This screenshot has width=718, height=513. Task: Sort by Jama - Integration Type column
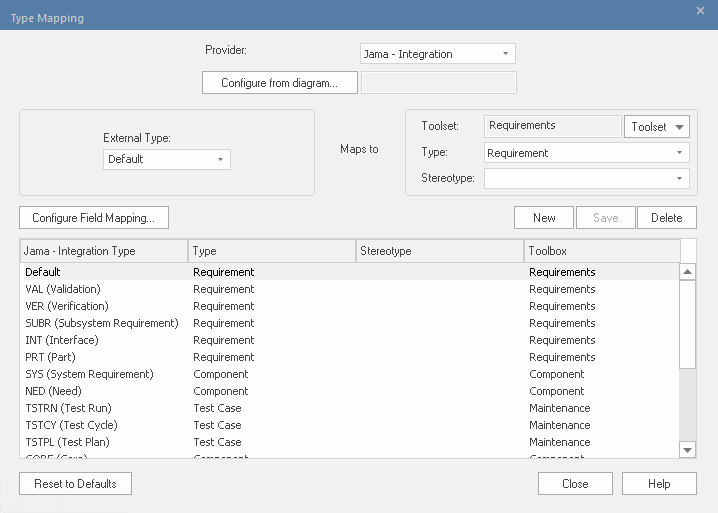(103, 251)
